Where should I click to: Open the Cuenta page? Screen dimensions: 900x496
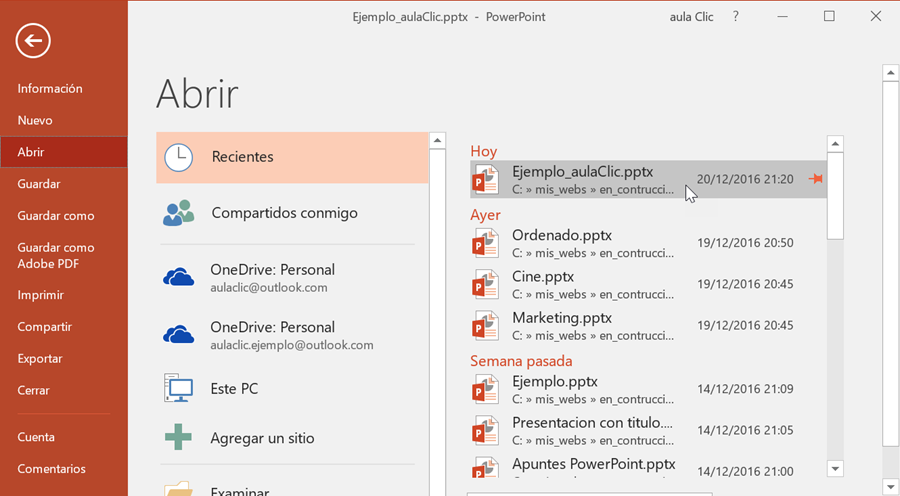point(36,437)
